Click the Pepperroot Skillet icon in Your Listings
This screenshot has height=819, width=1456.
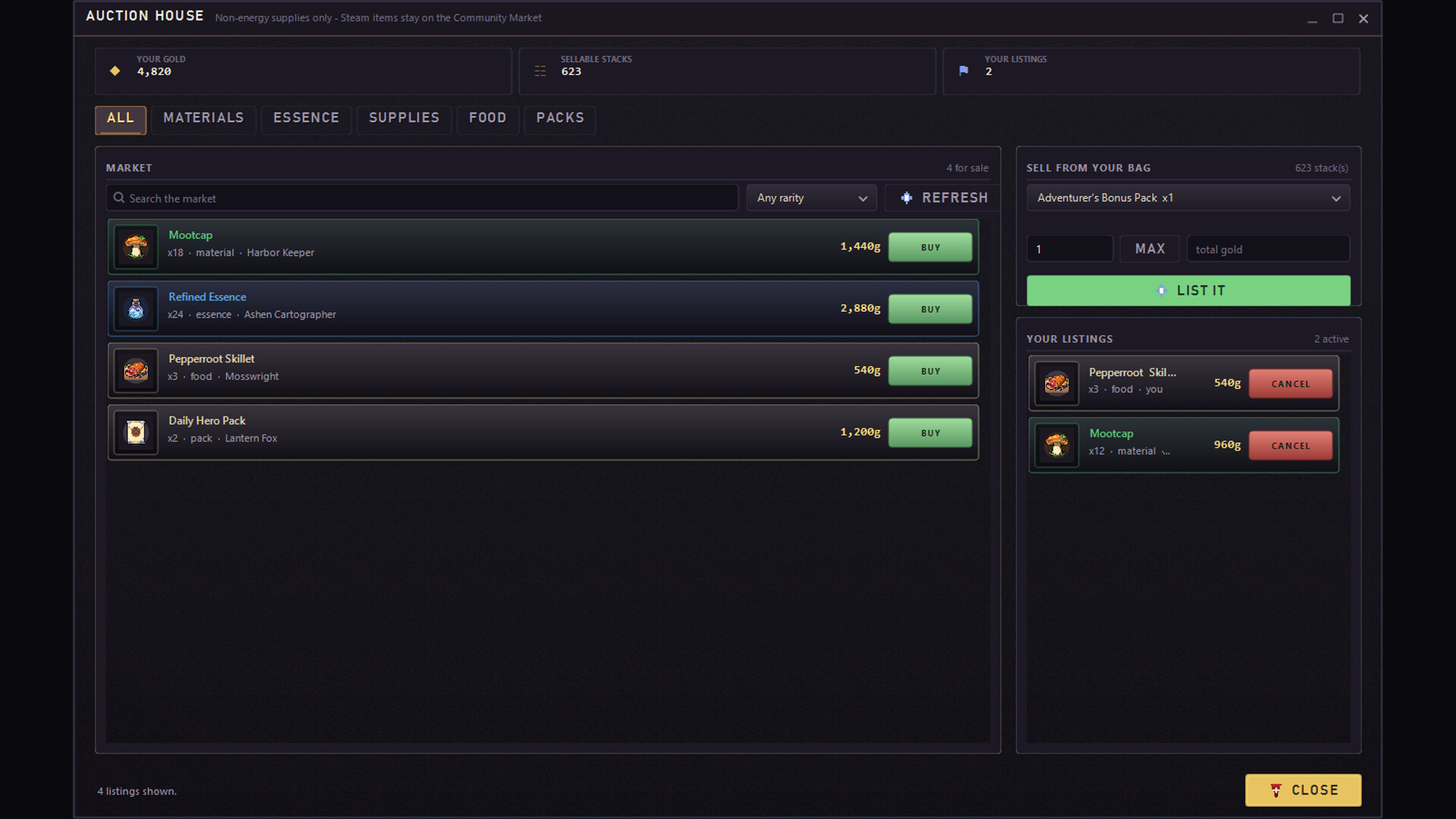click(1056, 384)
